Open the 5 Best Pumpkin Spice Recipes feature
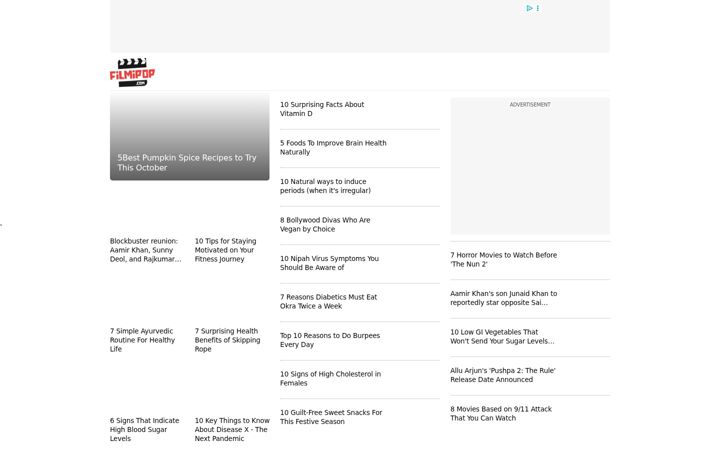The width and height of the screenshot is (720, 450). [x=190, y=138]
